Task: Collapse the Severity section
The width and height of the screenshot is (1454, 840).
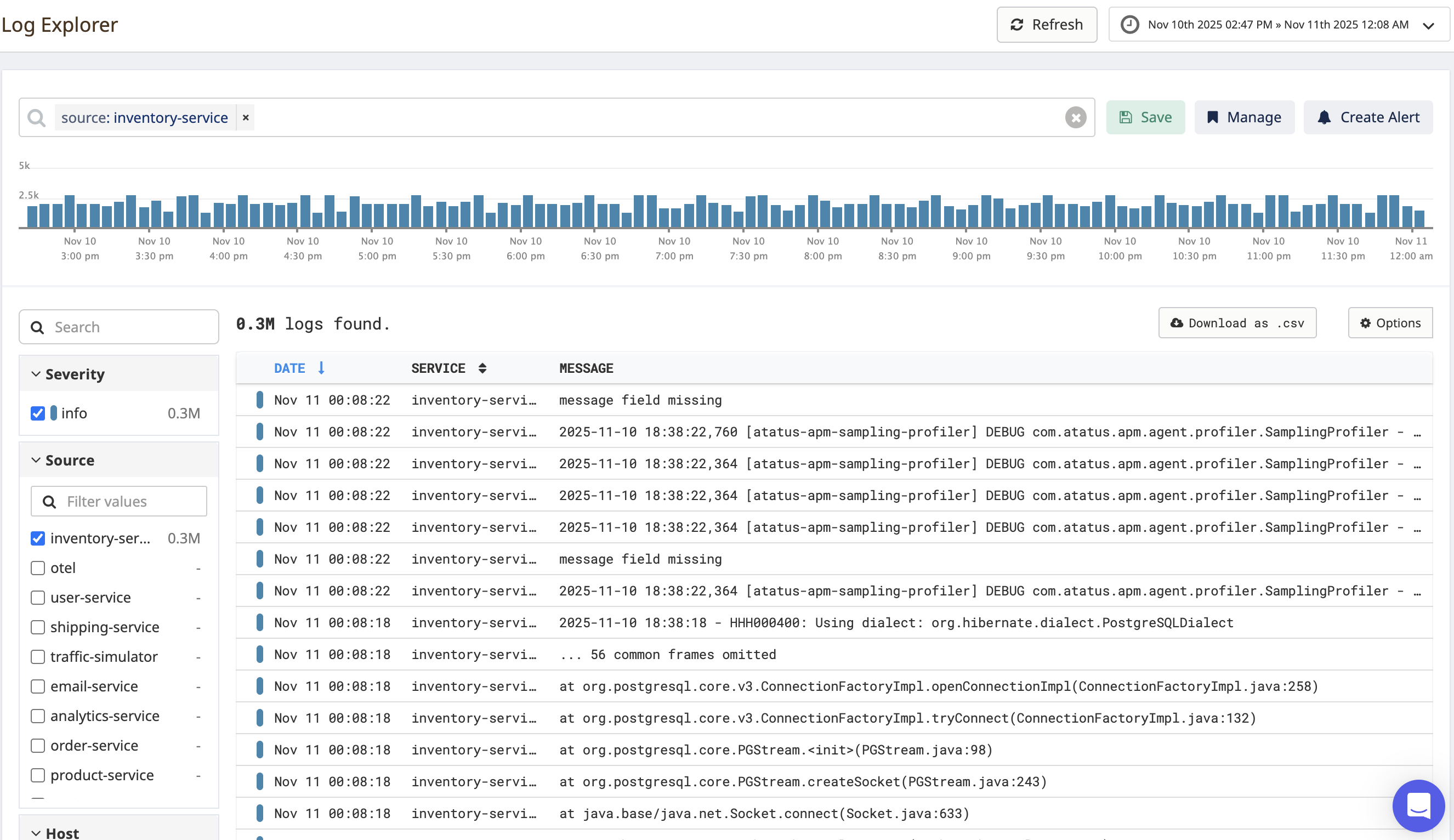Action: coord(35,373)
